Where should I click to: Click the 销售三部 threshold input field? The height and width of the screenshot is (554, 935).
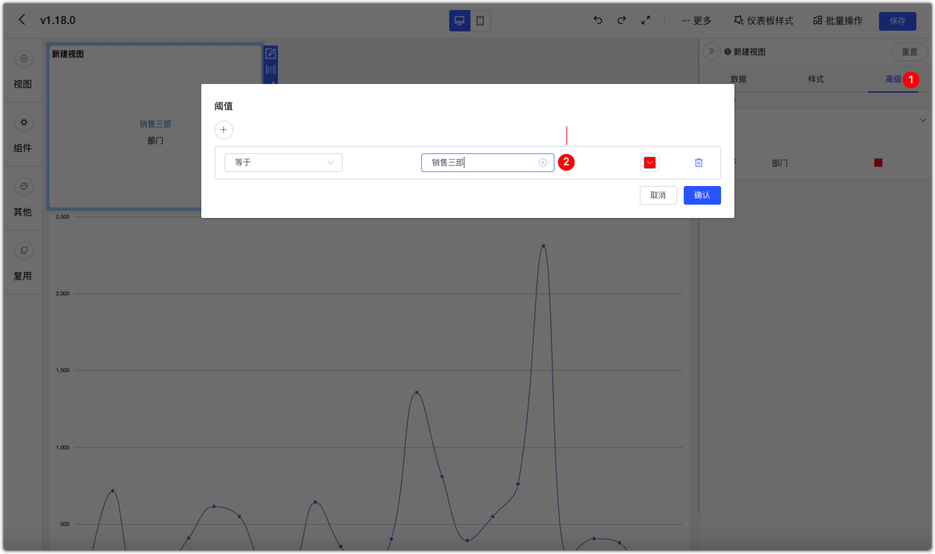point(487,162)
